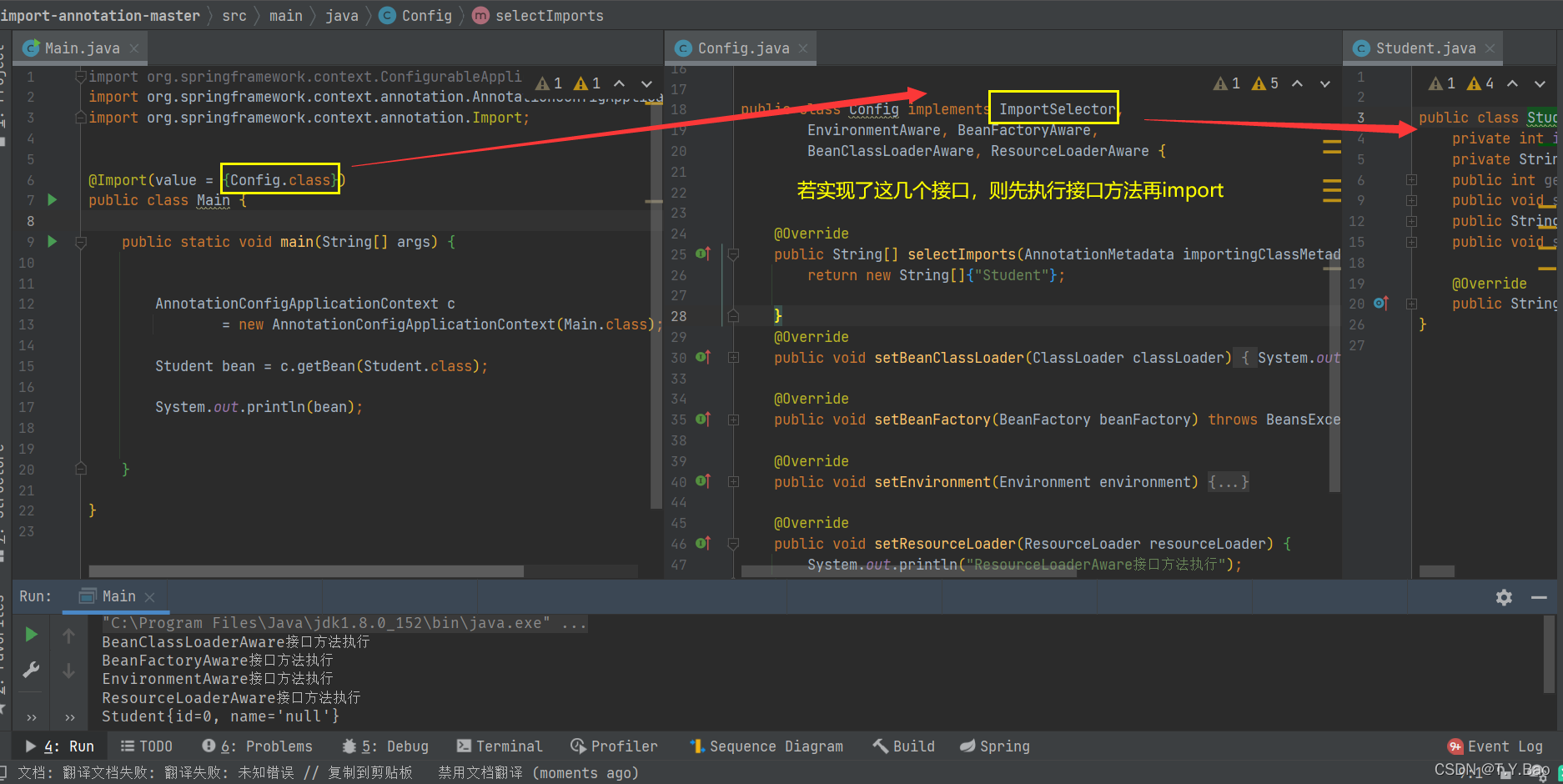The height and width of the screenshot is (784, 1563).
Task: Expand the folded setBeanClassLoader method
Action: (x=733, y=358)
